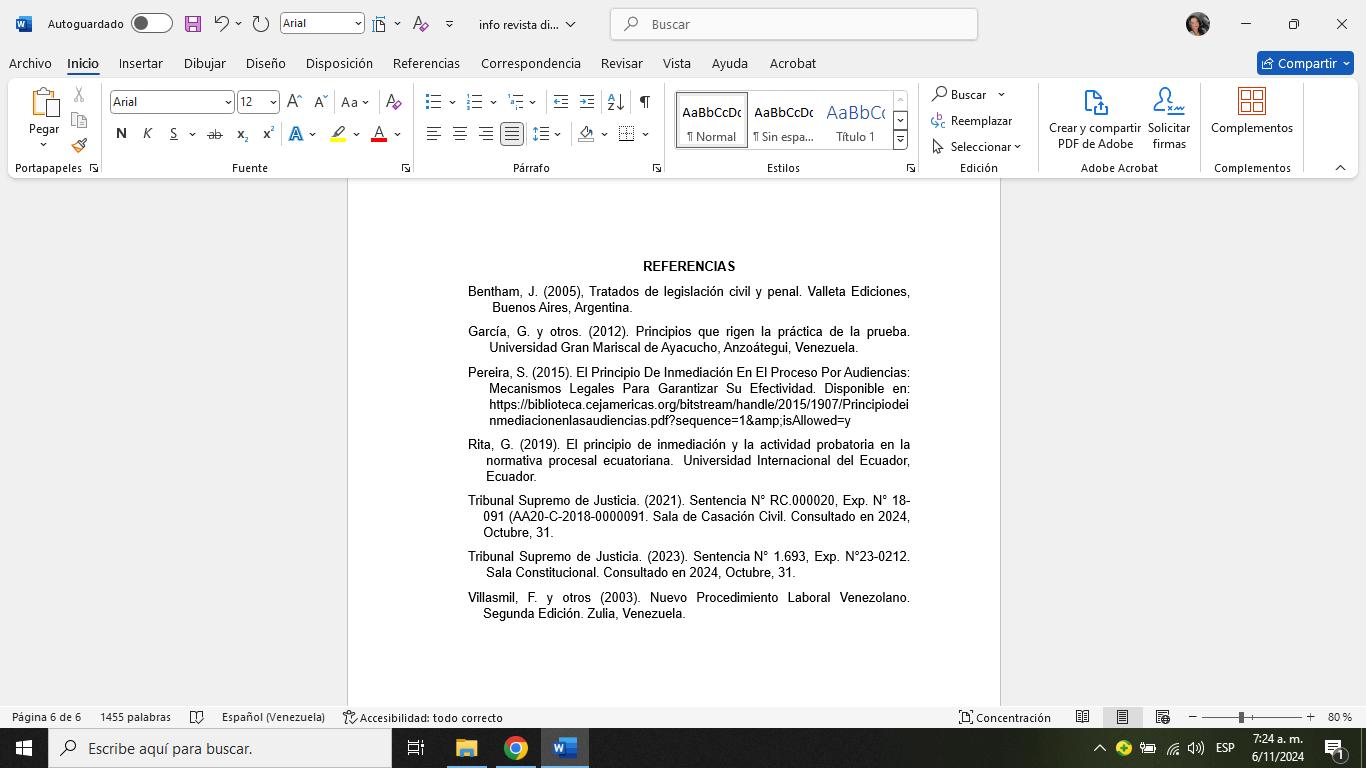The height and width of the screenshot is (768, 1366).
Task: Open the Acrobat tab
Action: click(793, 63)
